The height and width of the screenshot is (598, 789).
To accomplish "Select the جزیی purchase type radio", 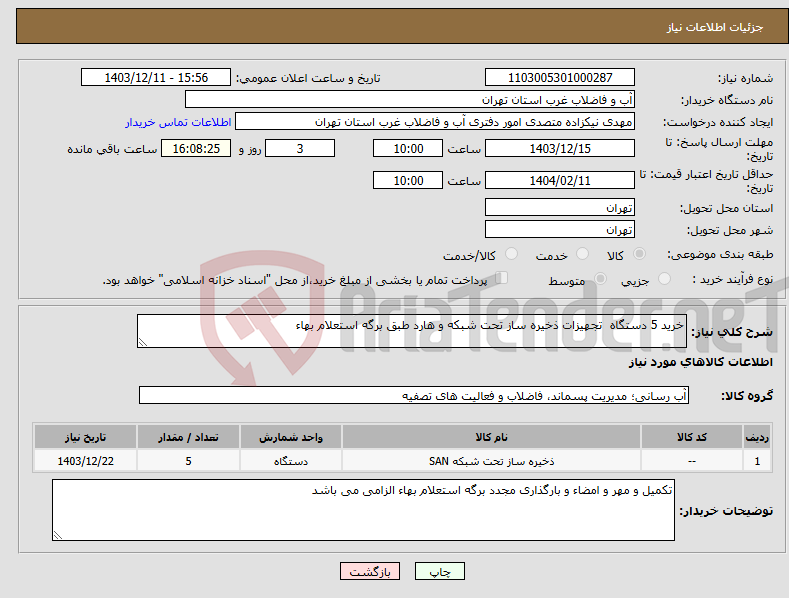I will [664, 279].
